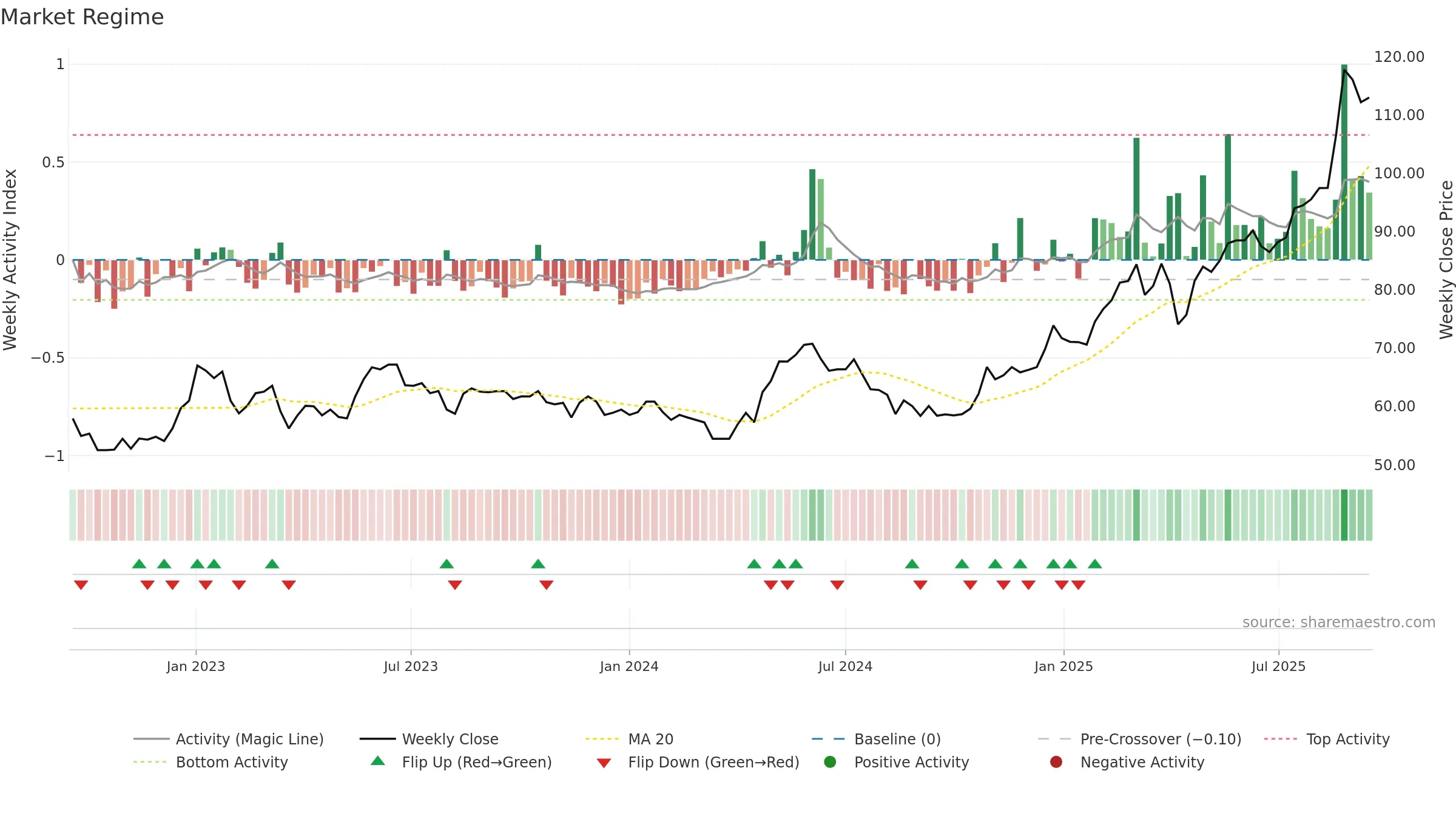Viewport: 1456px width, 819px height.
Task: Click the green dotted Bottom Activity threshold line
Action: [721, 300]
